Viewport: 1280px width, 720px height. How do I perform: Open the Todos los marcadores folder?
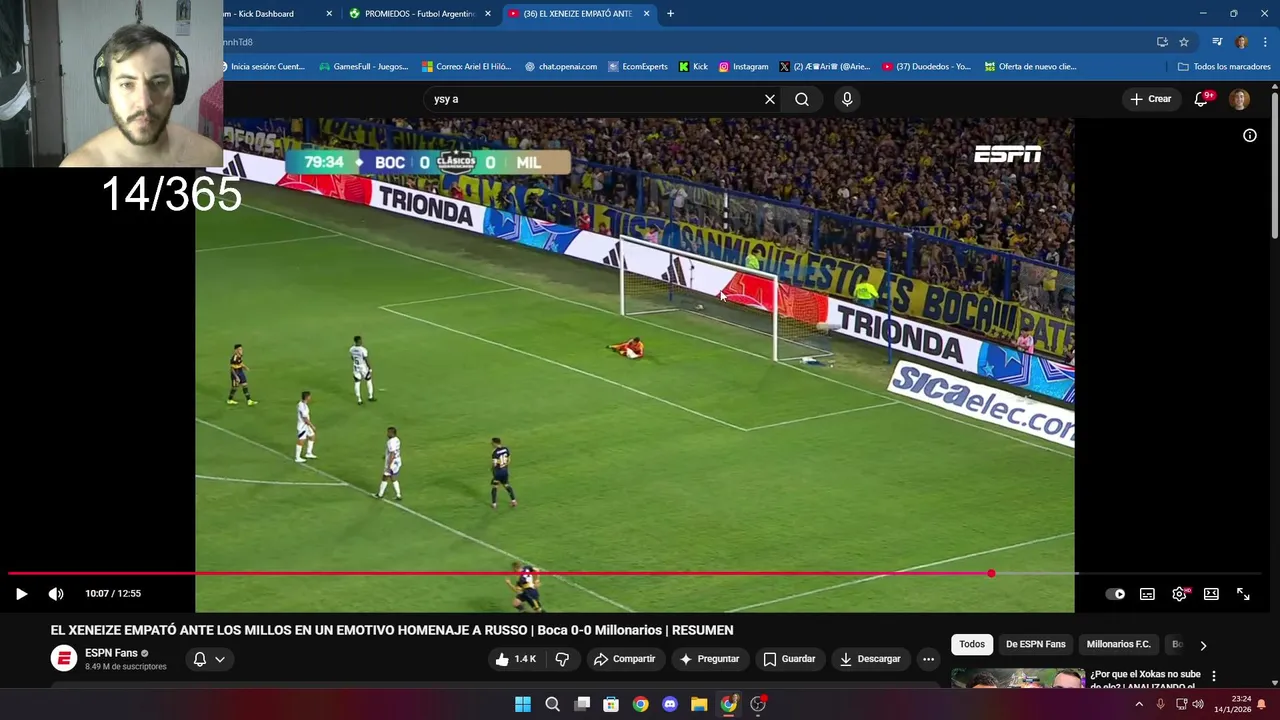tap(1224, 67)
